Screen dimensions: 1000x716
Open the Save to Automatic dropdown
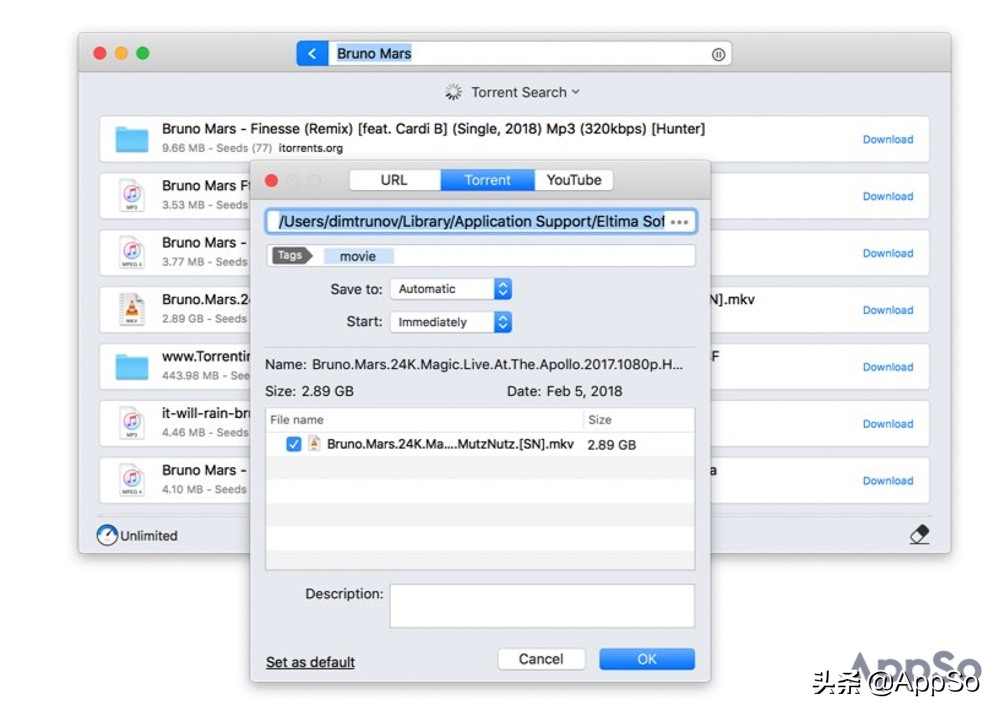coord(451,289)
